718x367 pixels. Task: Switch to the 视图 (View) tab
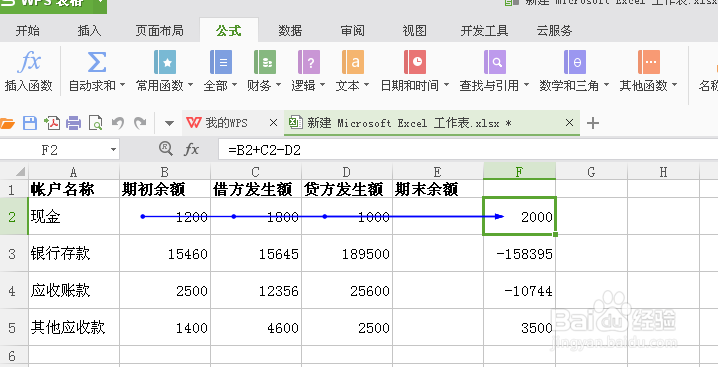(x=414, y=31)
